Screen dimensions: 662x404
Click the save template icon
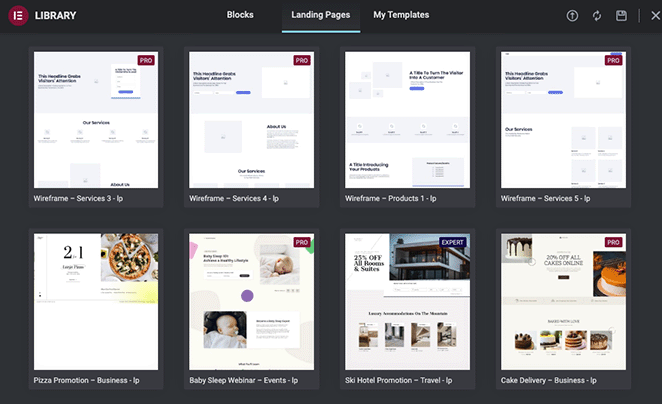[x=621, y=16]
